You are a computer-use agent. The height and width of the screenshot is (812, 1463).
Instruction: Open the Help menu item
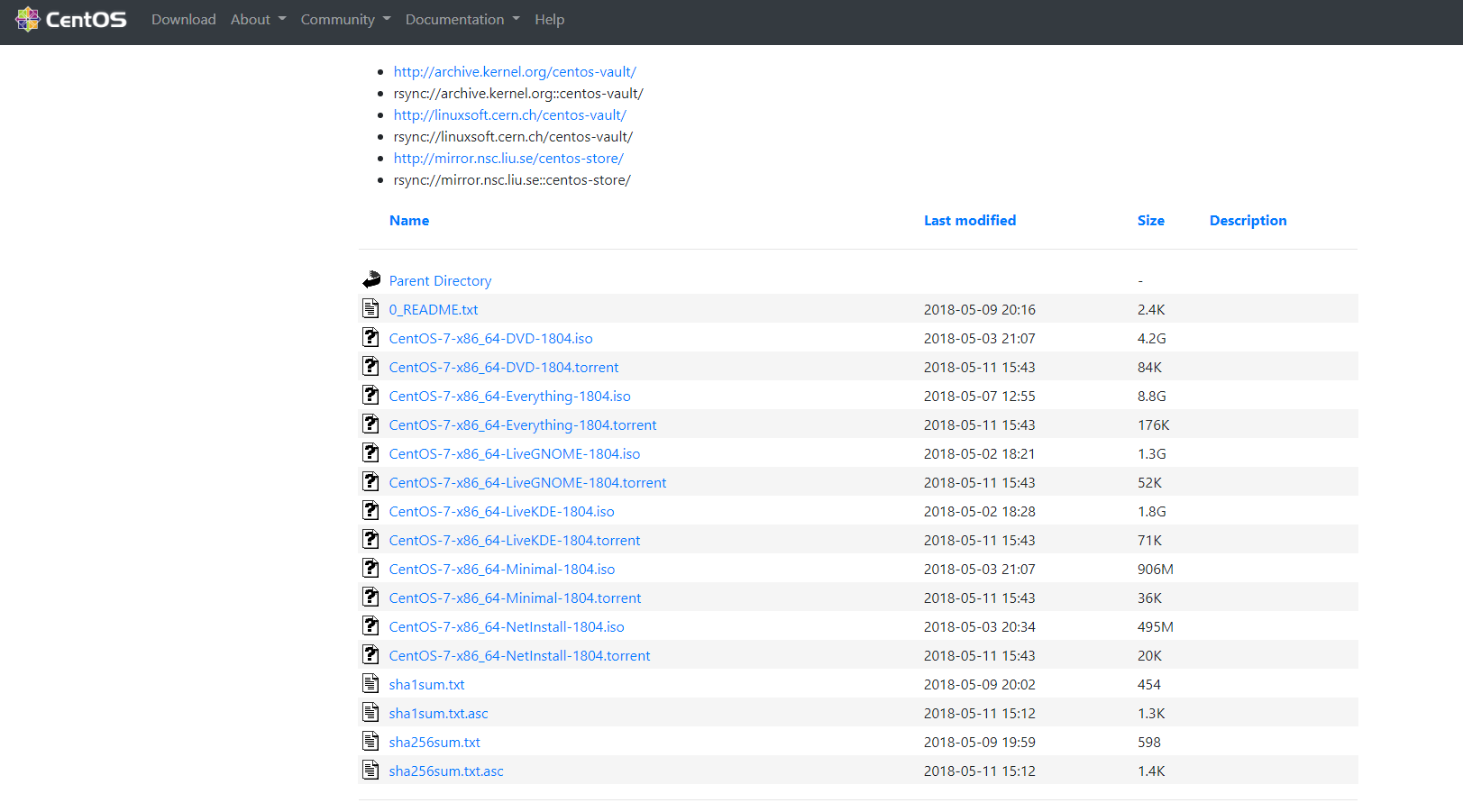(x=550, y=19)
